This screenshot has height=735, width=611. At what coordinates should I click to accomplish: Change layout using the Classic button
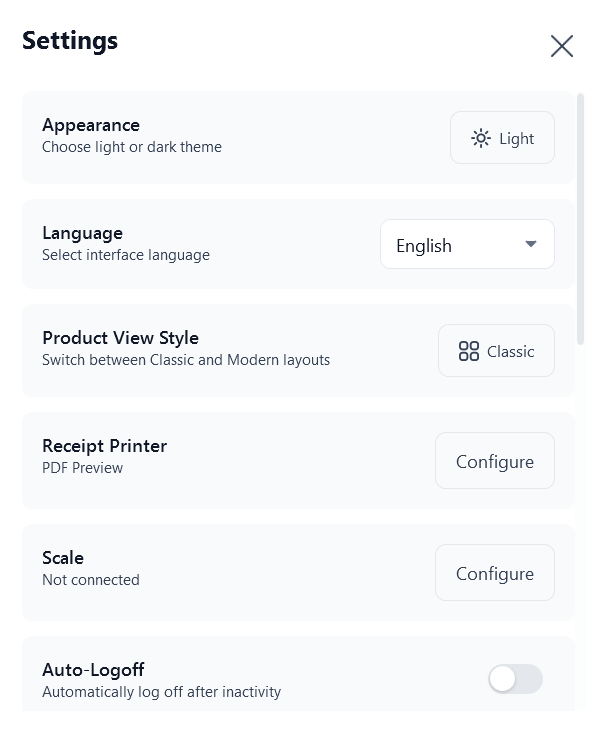tap(496, 351)
